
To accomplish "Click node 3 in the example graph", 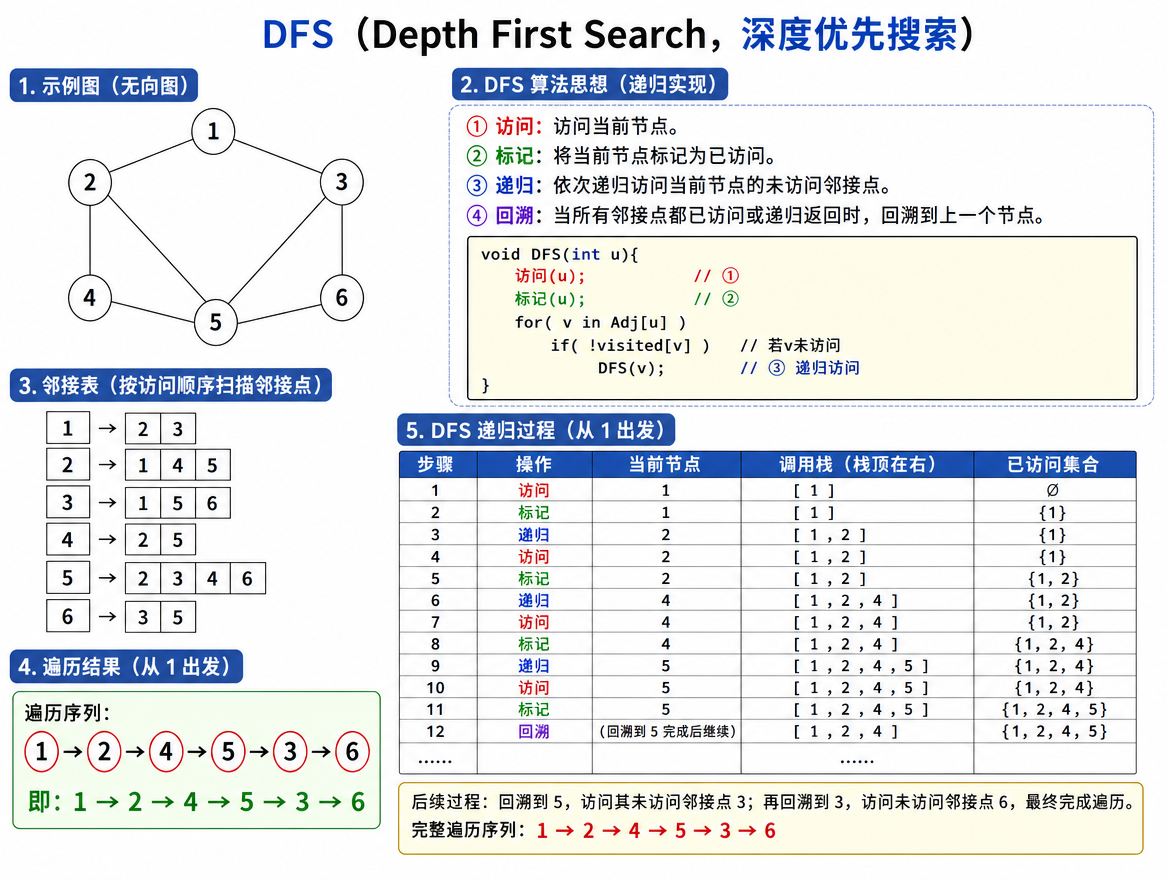I will point(342,182).
